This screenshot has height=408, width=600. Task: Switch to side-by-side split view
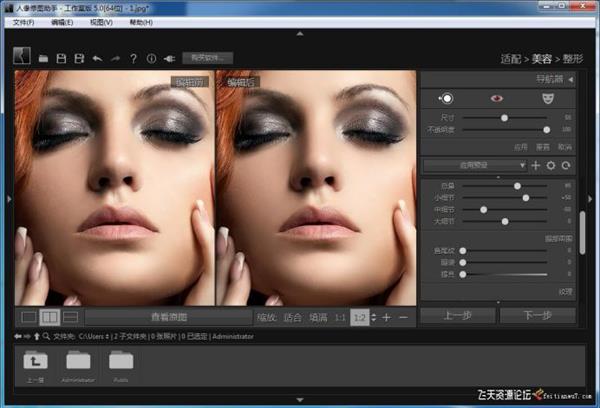click(x=49, y=317)
